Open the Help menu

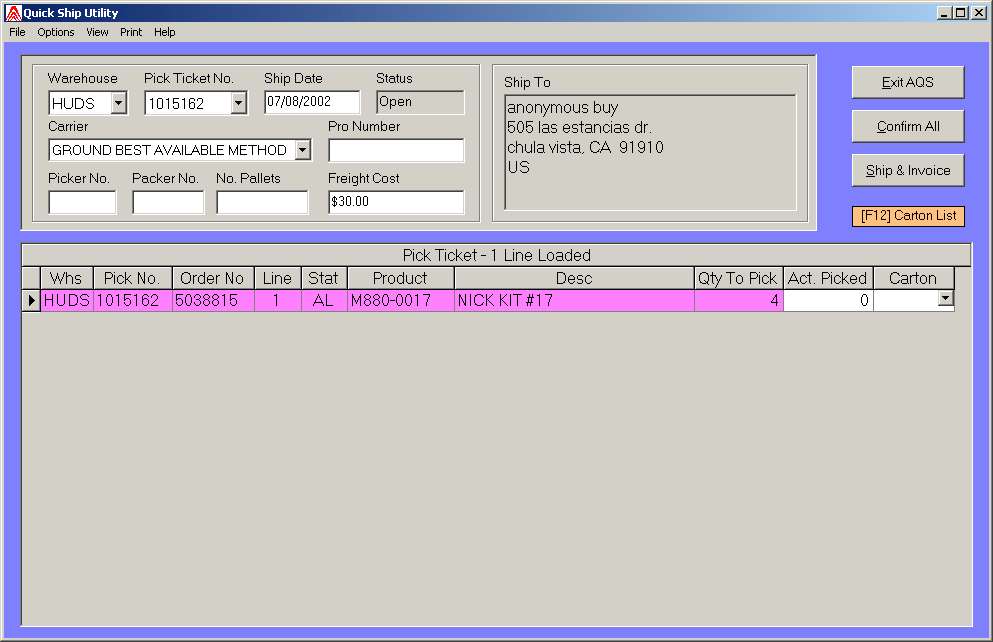click(165, 32)
